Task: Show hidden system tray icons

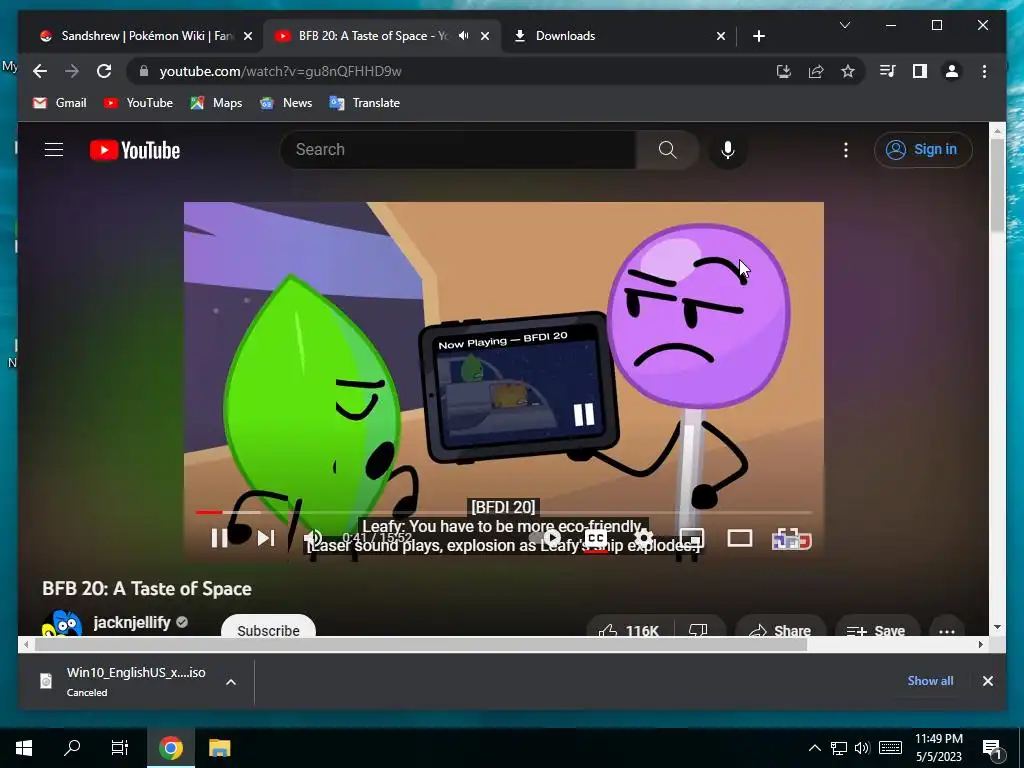Action: pyautogui.click(x=814, y=748)
